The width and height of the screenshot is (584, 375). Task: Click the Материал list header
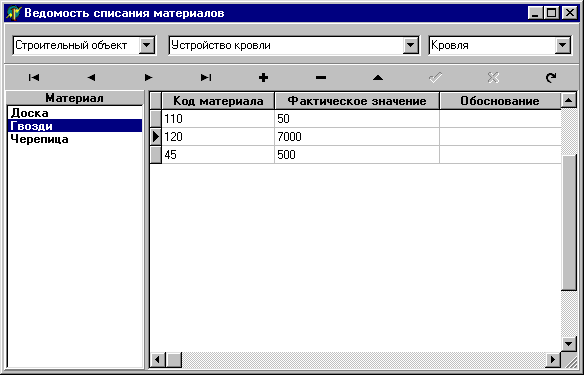[x=75, y=98]
